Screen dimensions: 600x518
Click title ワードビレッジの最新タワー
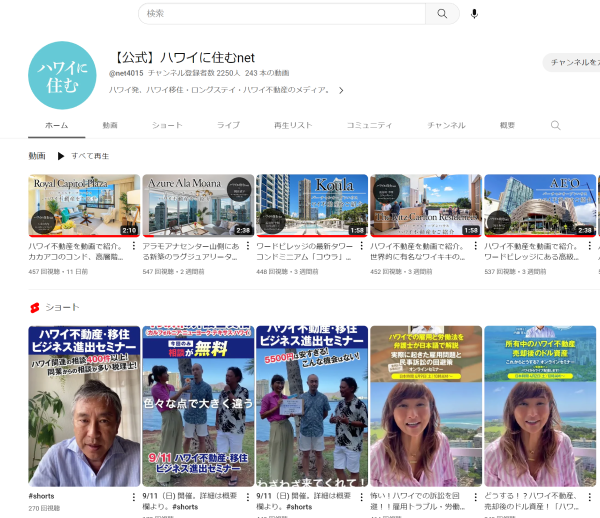(305, 251)
